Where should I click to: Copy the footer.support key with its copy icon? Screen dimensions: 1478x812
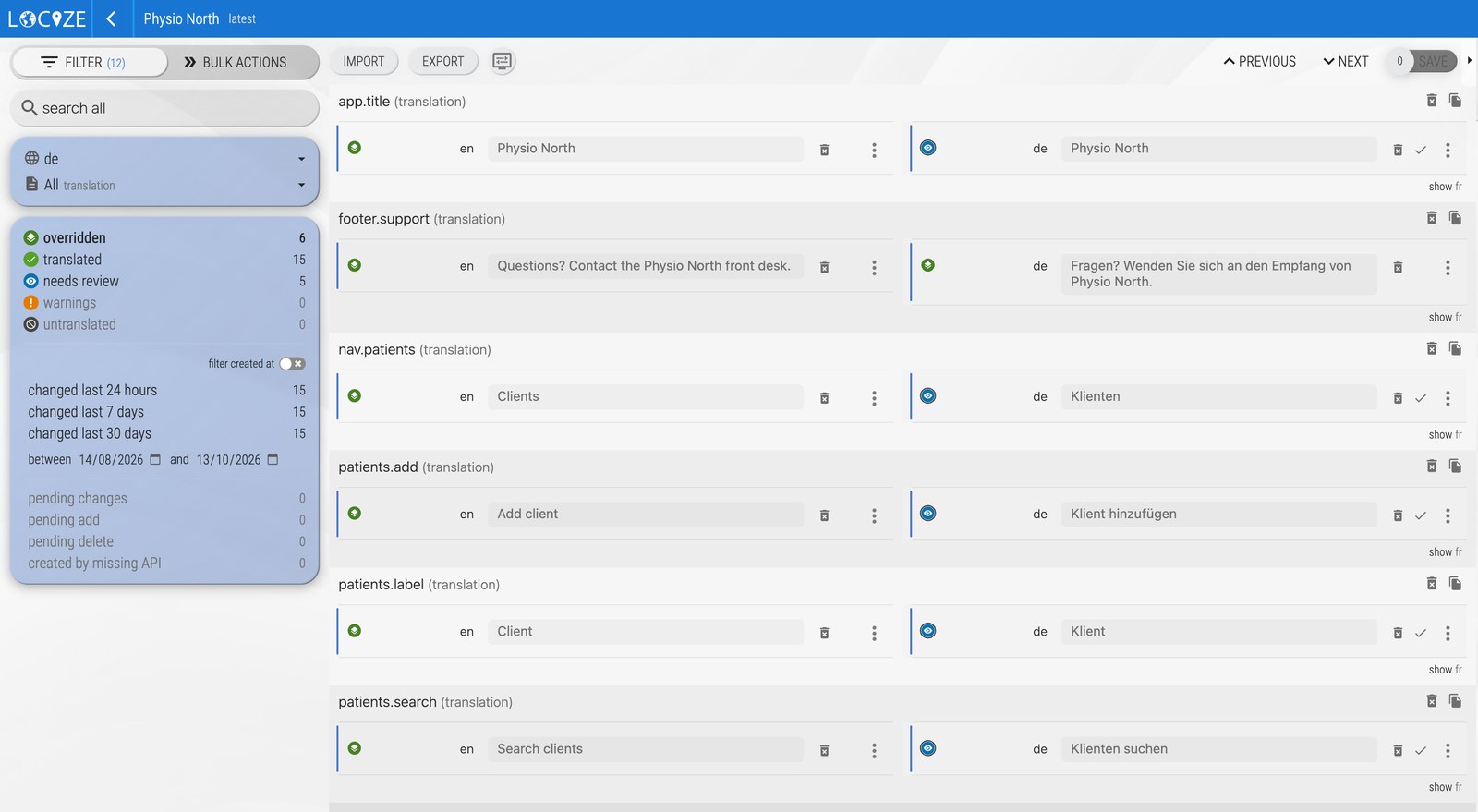pyautogui.click(x=1455, y=218)
